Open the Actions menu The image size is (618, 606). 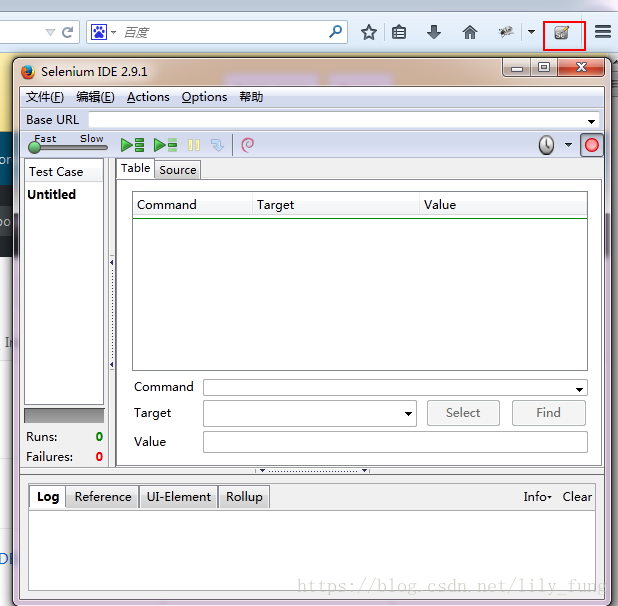click(148, 97)
